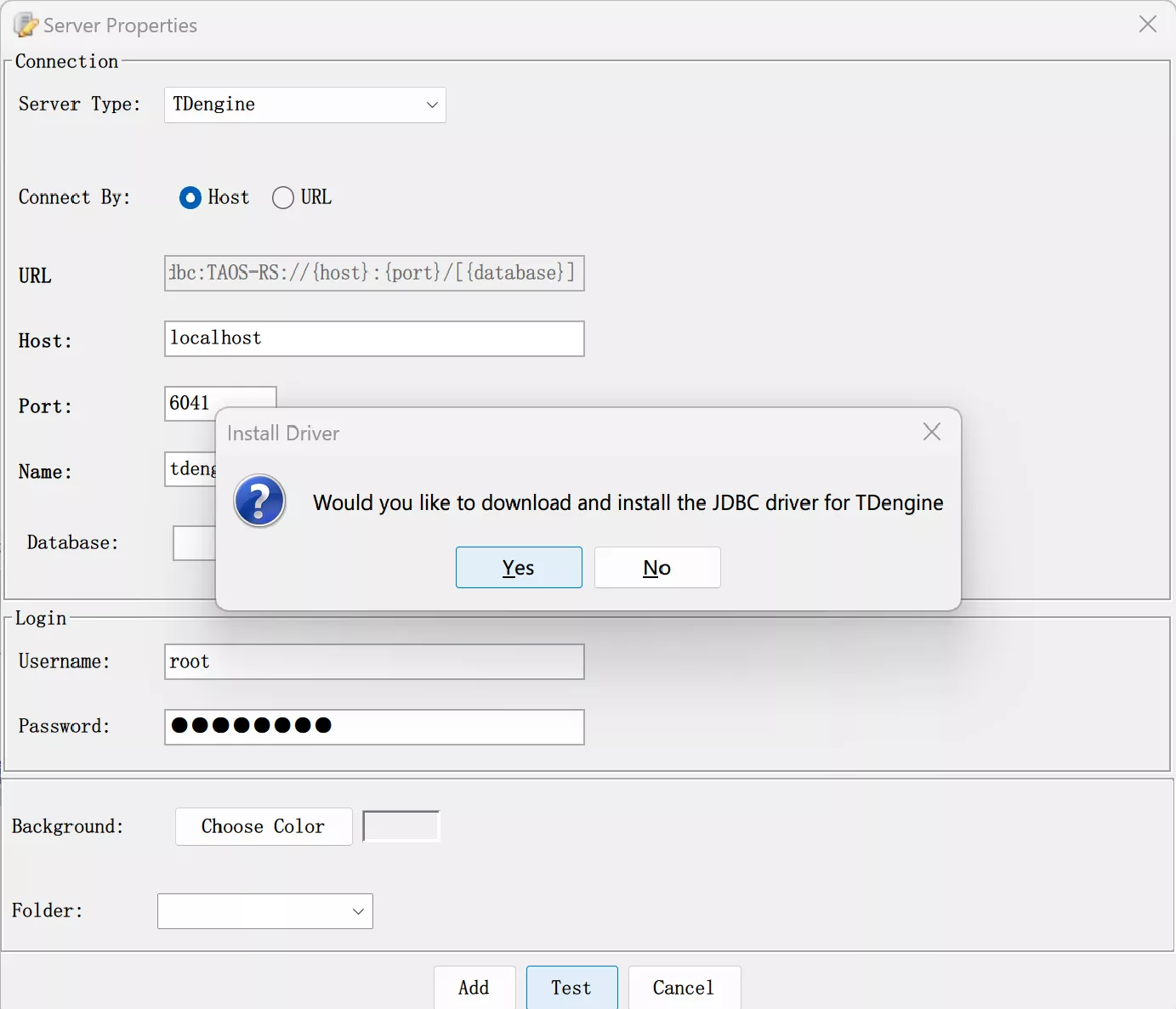Click the Server Properties title bar icon
Image resolution: width=1176 pixels, height=1009 pixels.
(x=24, y=25)
